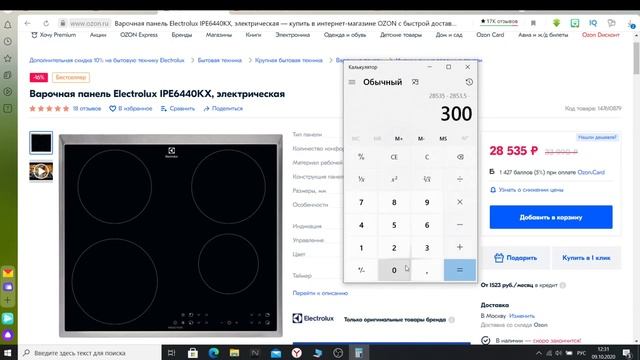
Task: Open Бренды menu item
Action: click(182, 35)
